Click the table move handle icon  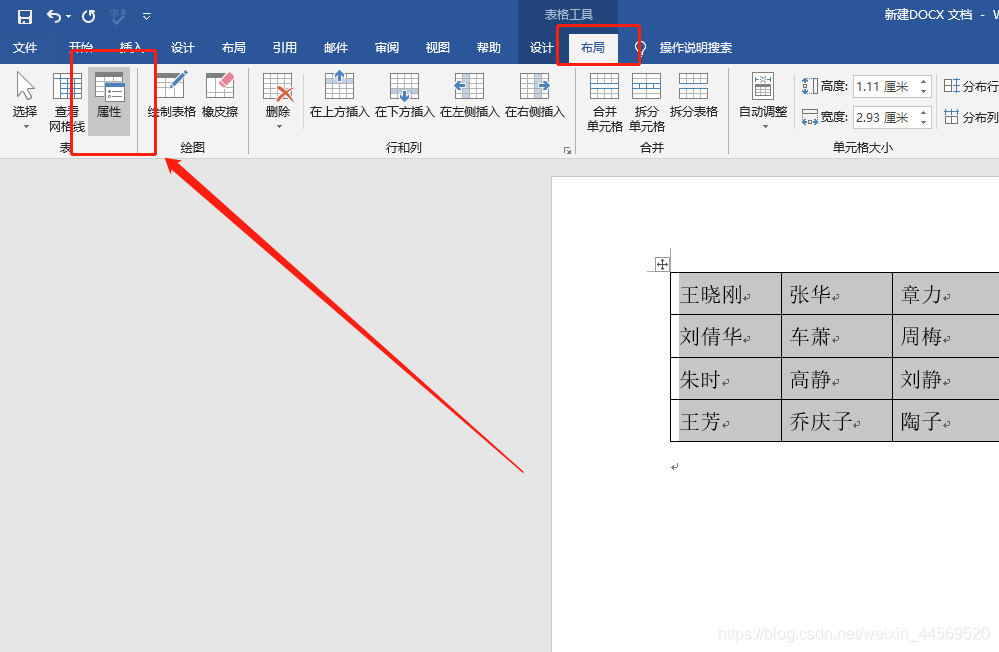(662, 264)
